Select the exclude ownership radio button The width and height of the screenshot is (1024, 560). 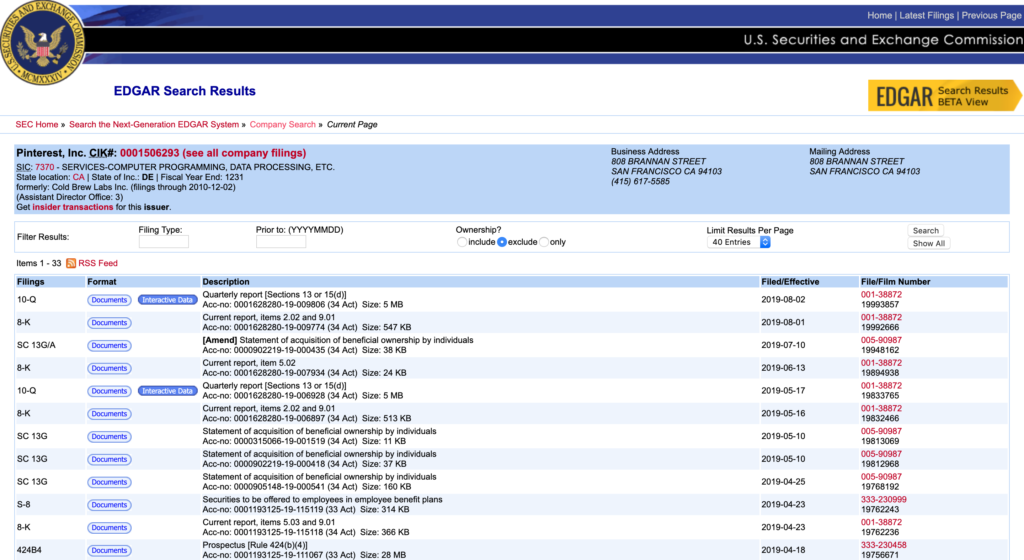502,242
